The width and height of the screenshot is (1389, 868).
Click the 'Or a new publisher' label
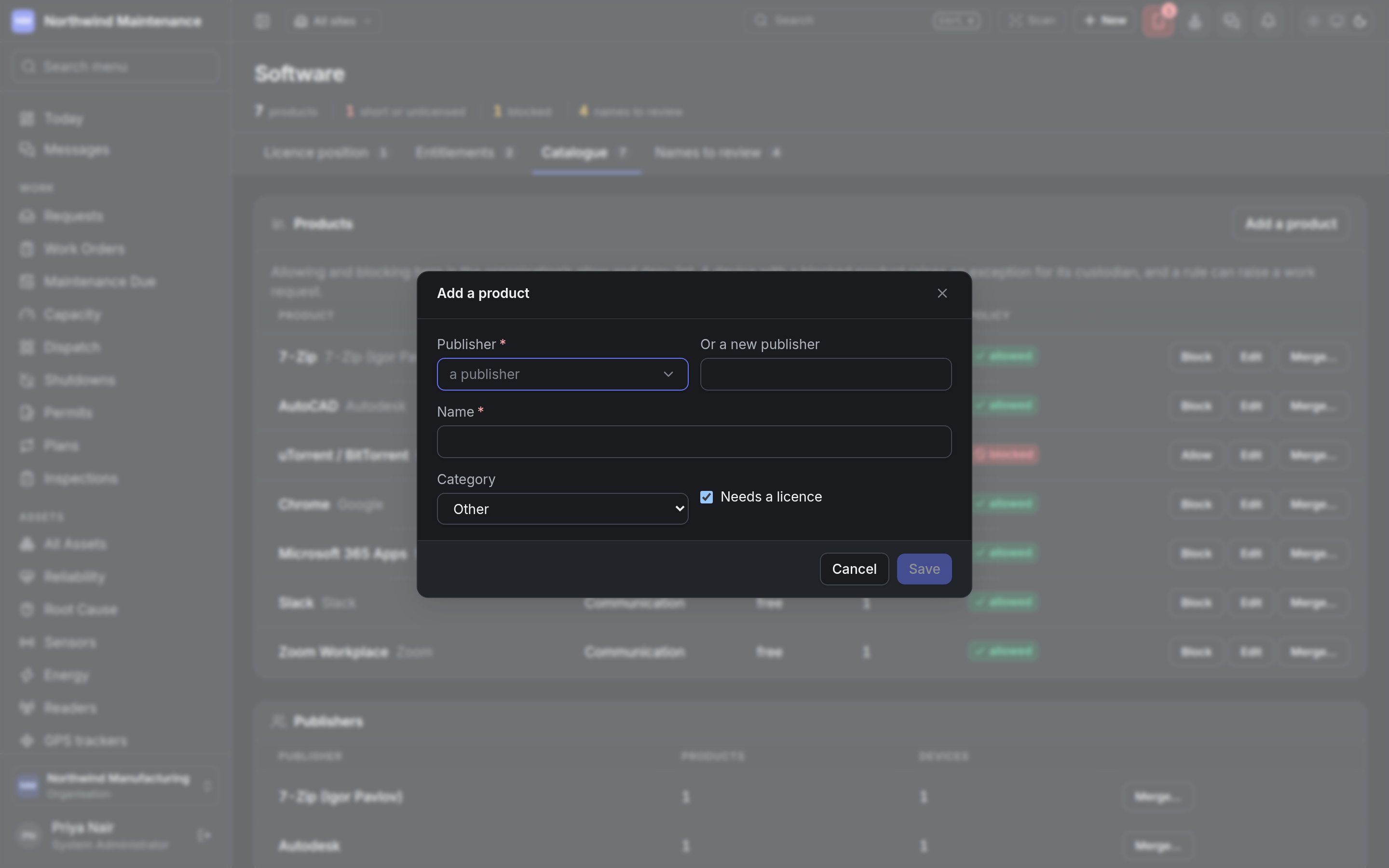tap(760, 344)
